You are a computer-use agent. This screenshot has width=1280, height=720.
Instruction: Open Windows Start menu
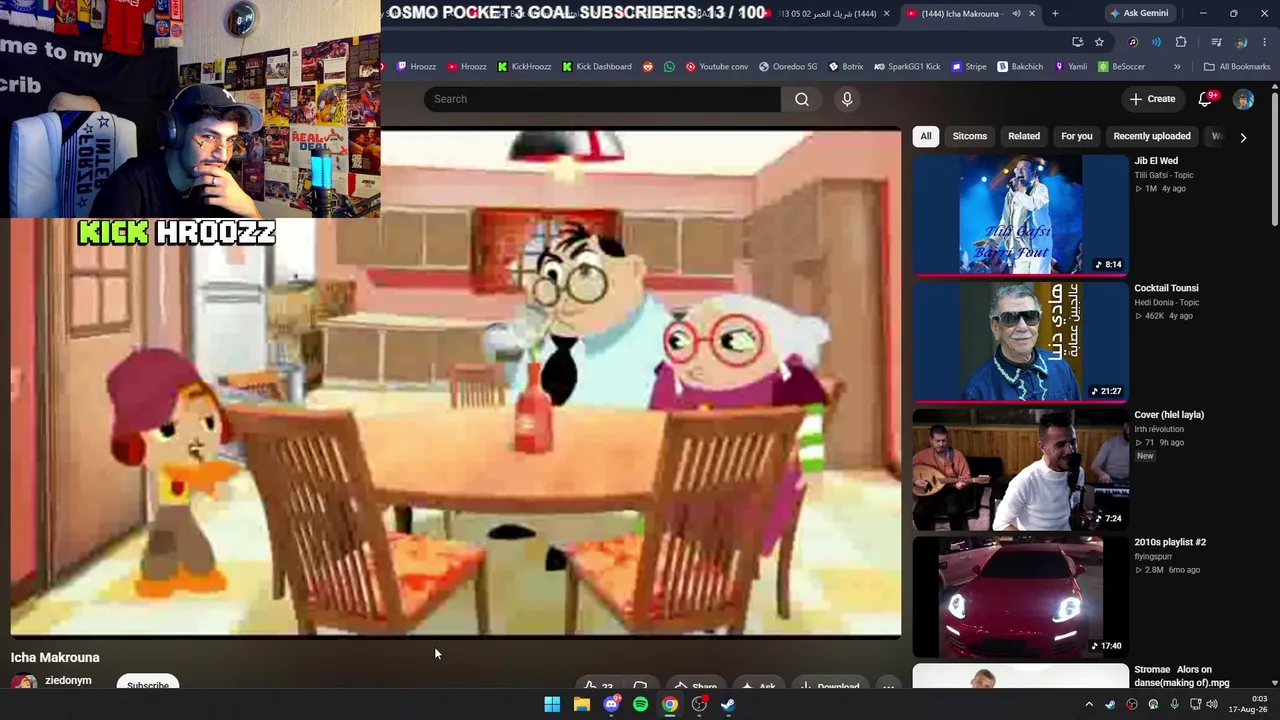(x=552, y=704)
